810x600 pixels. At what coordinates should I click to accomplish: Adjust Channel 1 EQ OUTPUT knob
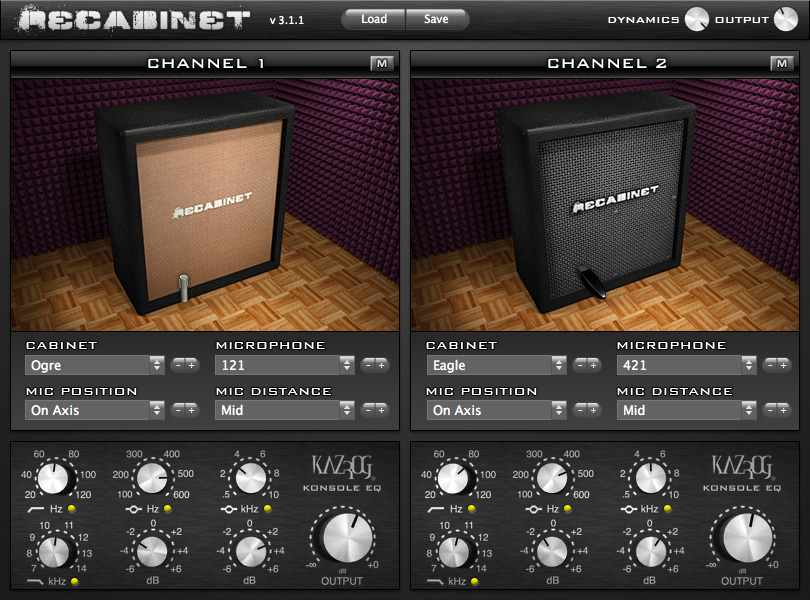[347, 537]
